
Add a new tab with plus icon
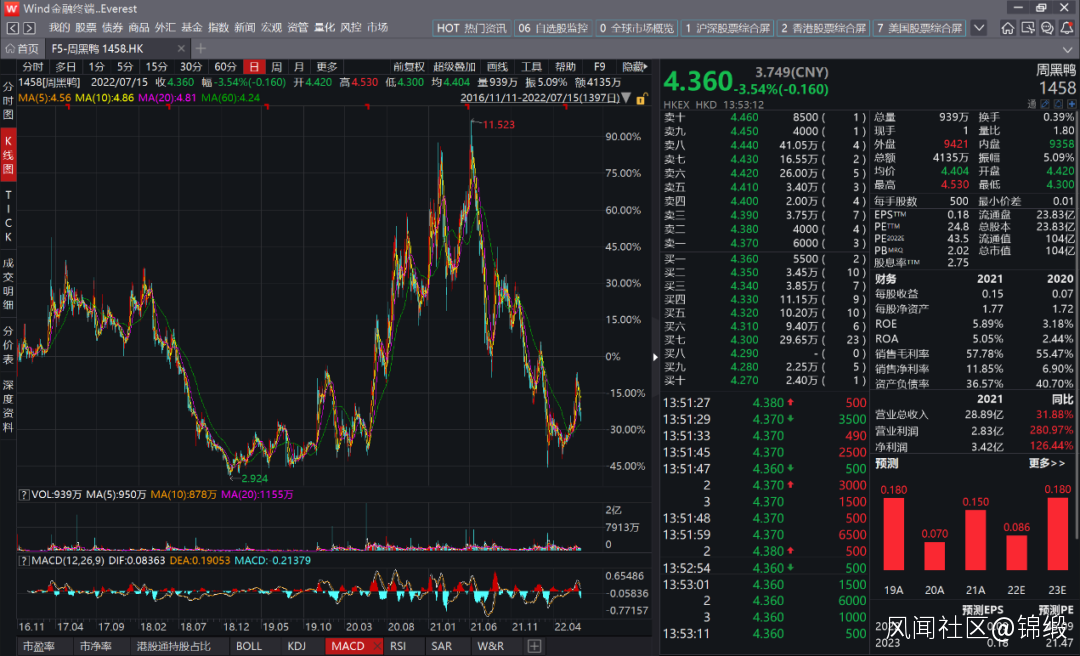point(200,48)
